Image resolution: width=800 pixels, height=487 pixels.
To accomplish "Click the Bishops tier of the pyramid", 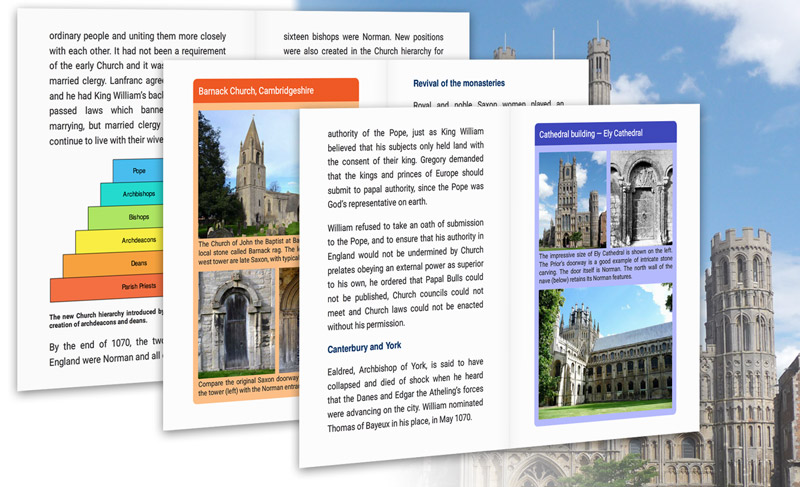I will tap(126, 217).
